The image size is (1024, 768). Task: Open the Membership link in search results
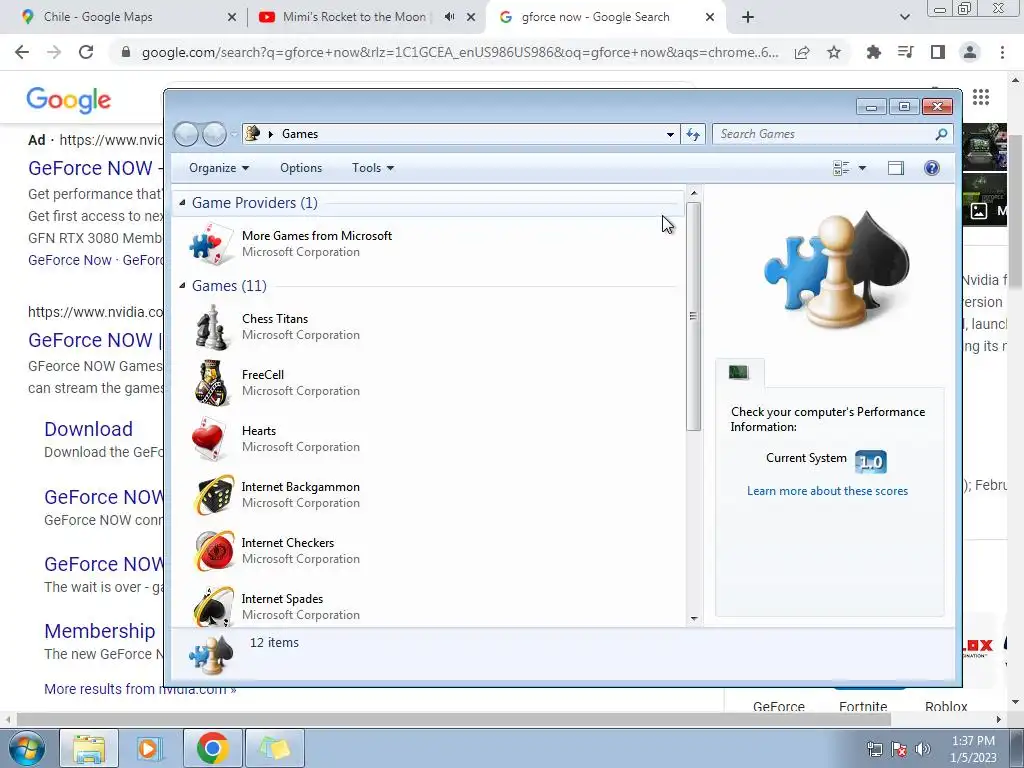pos(99,631)
